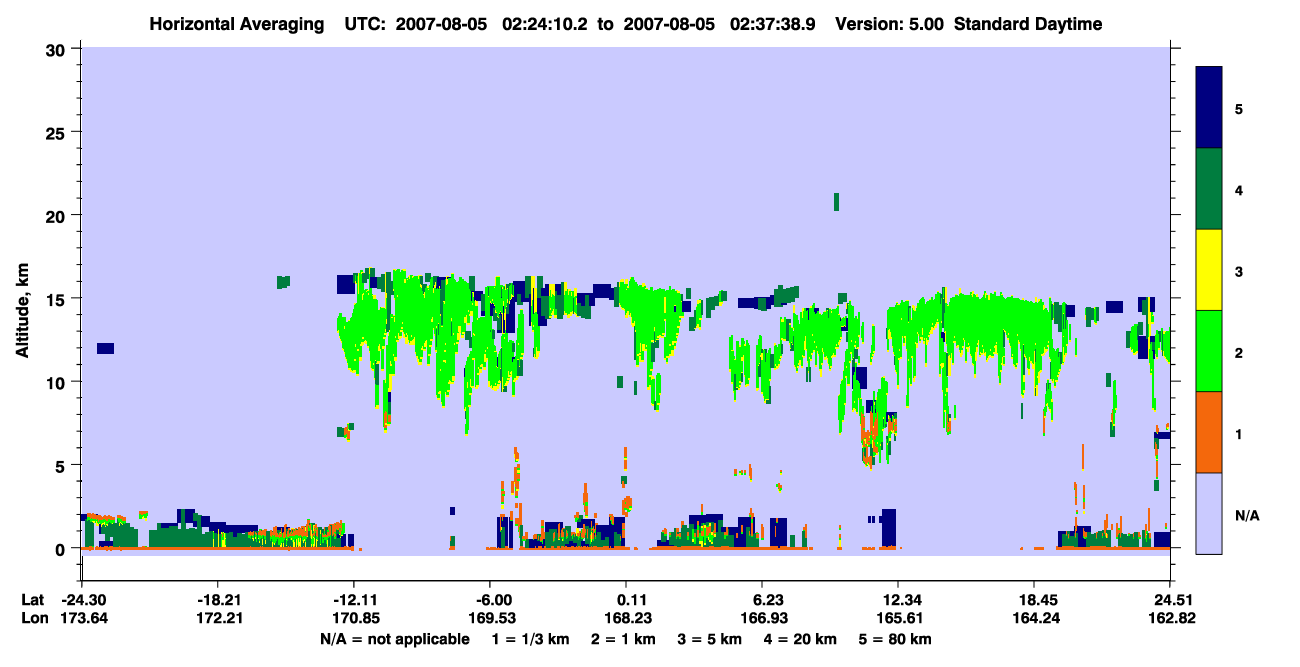Click the altitude tick label 0

click(x=62, y=549)
